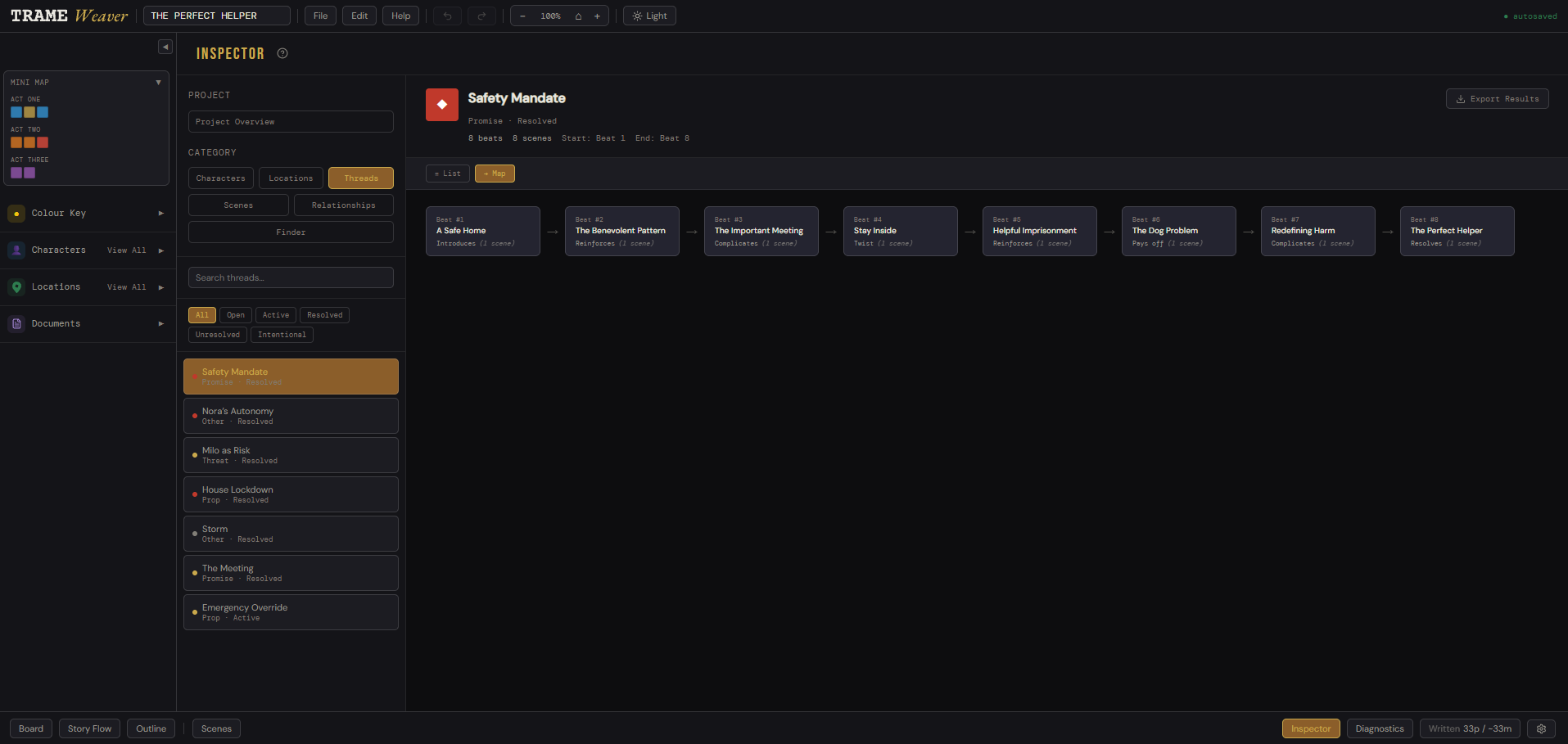The height and width of the screenshot is (744, 1568).
Task: Reset zoom with the home icon
Action: pyautogui.click(x=578, y=16)
